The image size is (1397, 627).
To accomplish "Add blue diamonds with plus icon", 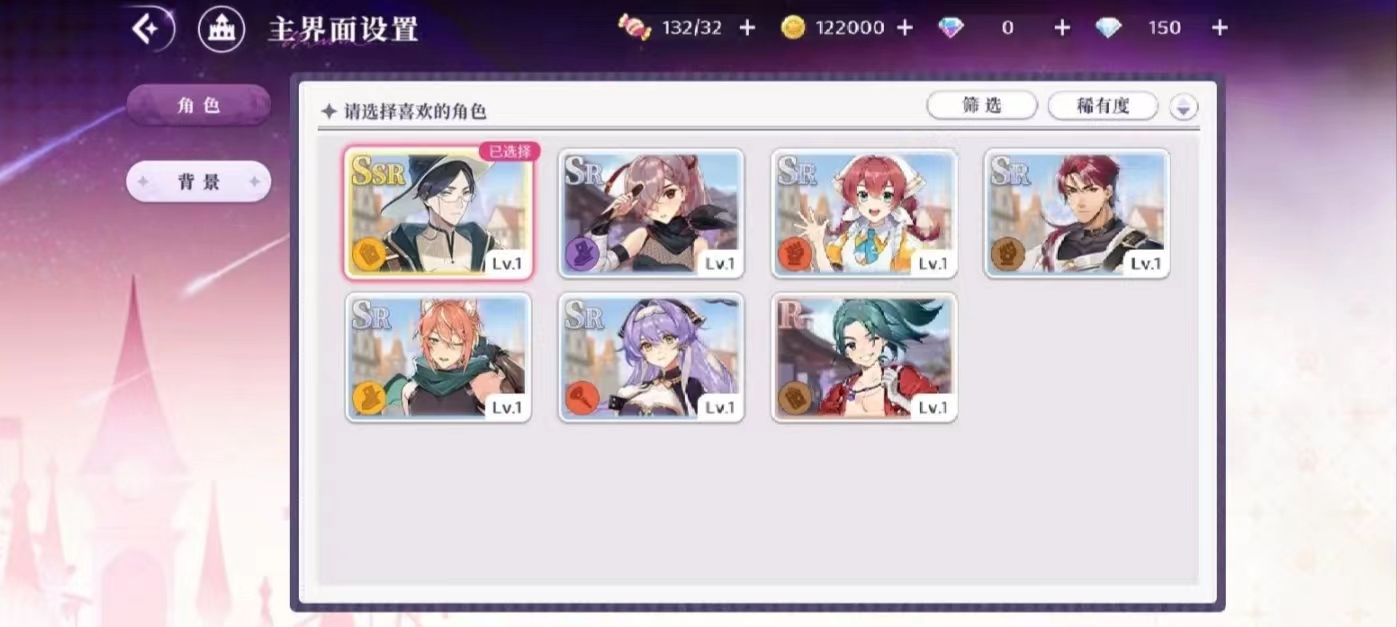I will coord(1220,28).
